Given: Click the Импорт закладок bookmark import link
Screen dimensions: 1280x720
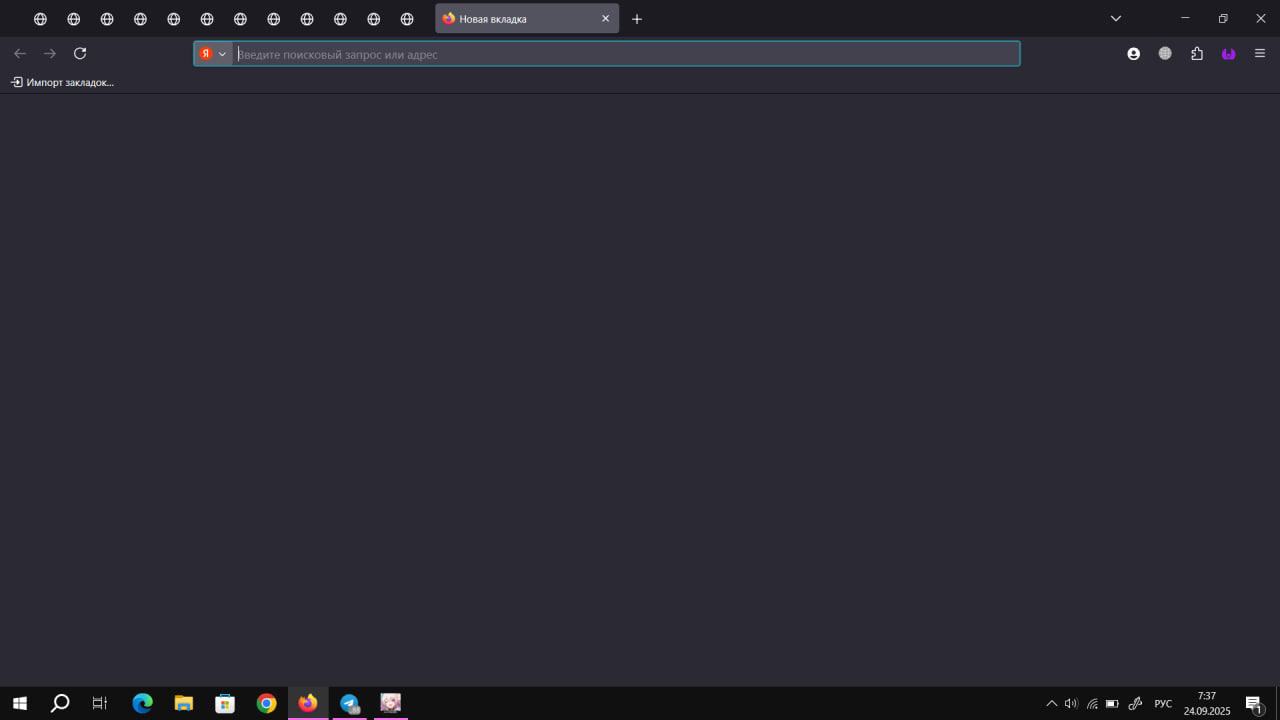Looking at the screenshot, I should point(62,82).
